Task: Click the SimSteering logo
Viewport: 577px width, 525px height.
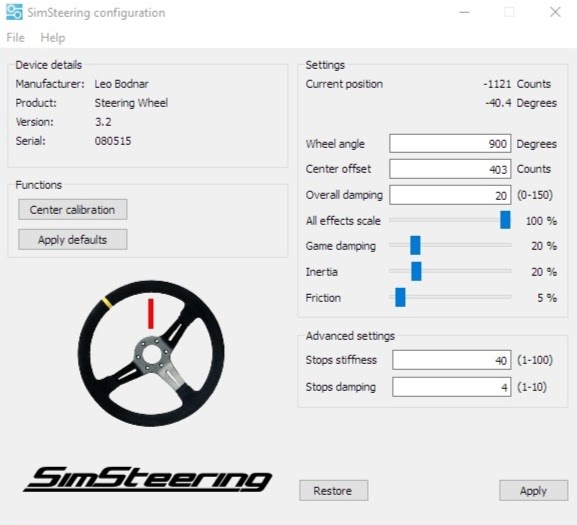Action: click(148, 479)
